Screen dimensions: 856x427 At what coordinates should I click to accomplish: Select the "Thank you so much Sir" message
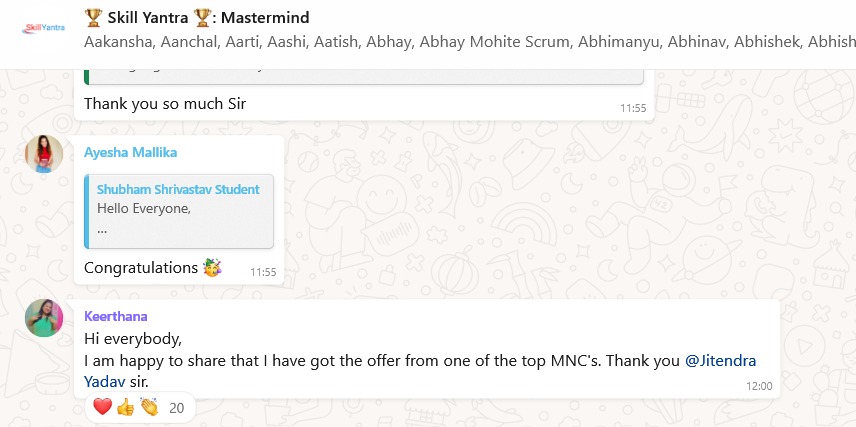[x=165, y=103]
